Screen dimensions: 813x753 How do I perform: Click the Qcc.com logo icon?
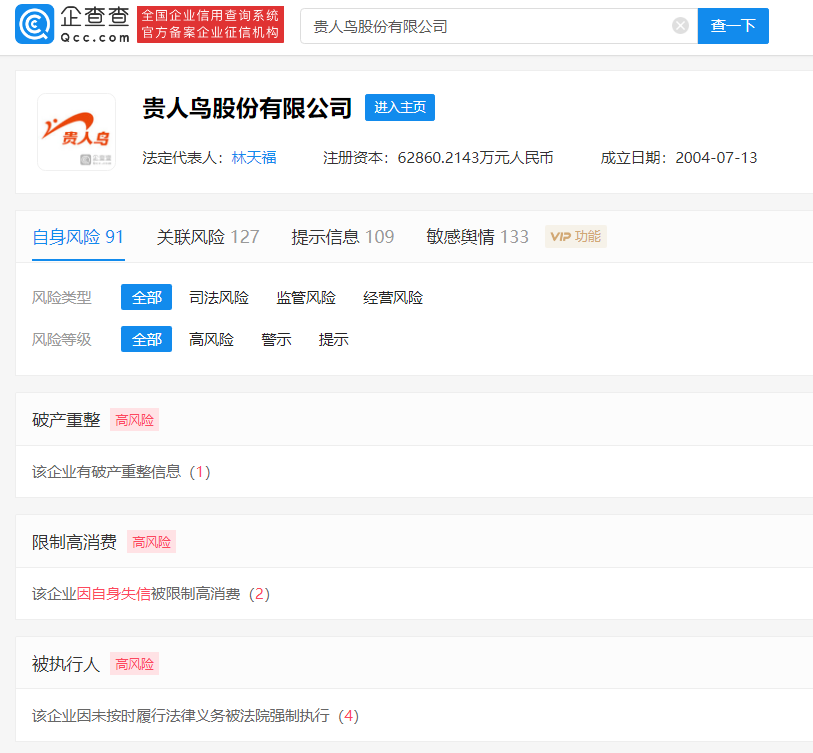click(34, 24)
